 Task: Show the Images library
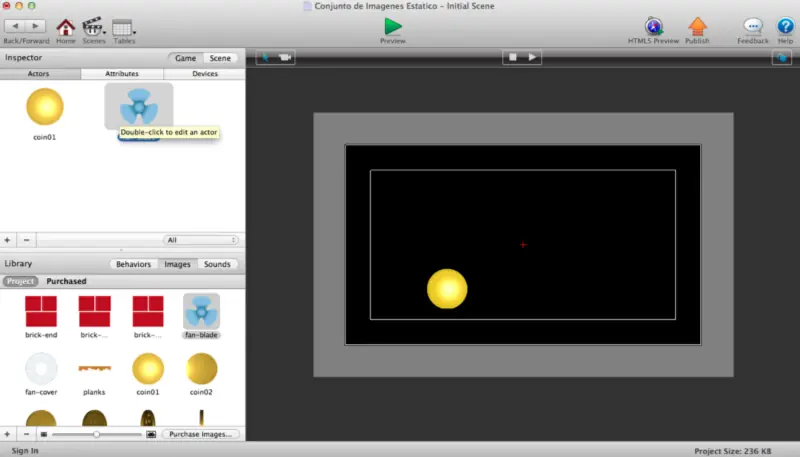177,264
